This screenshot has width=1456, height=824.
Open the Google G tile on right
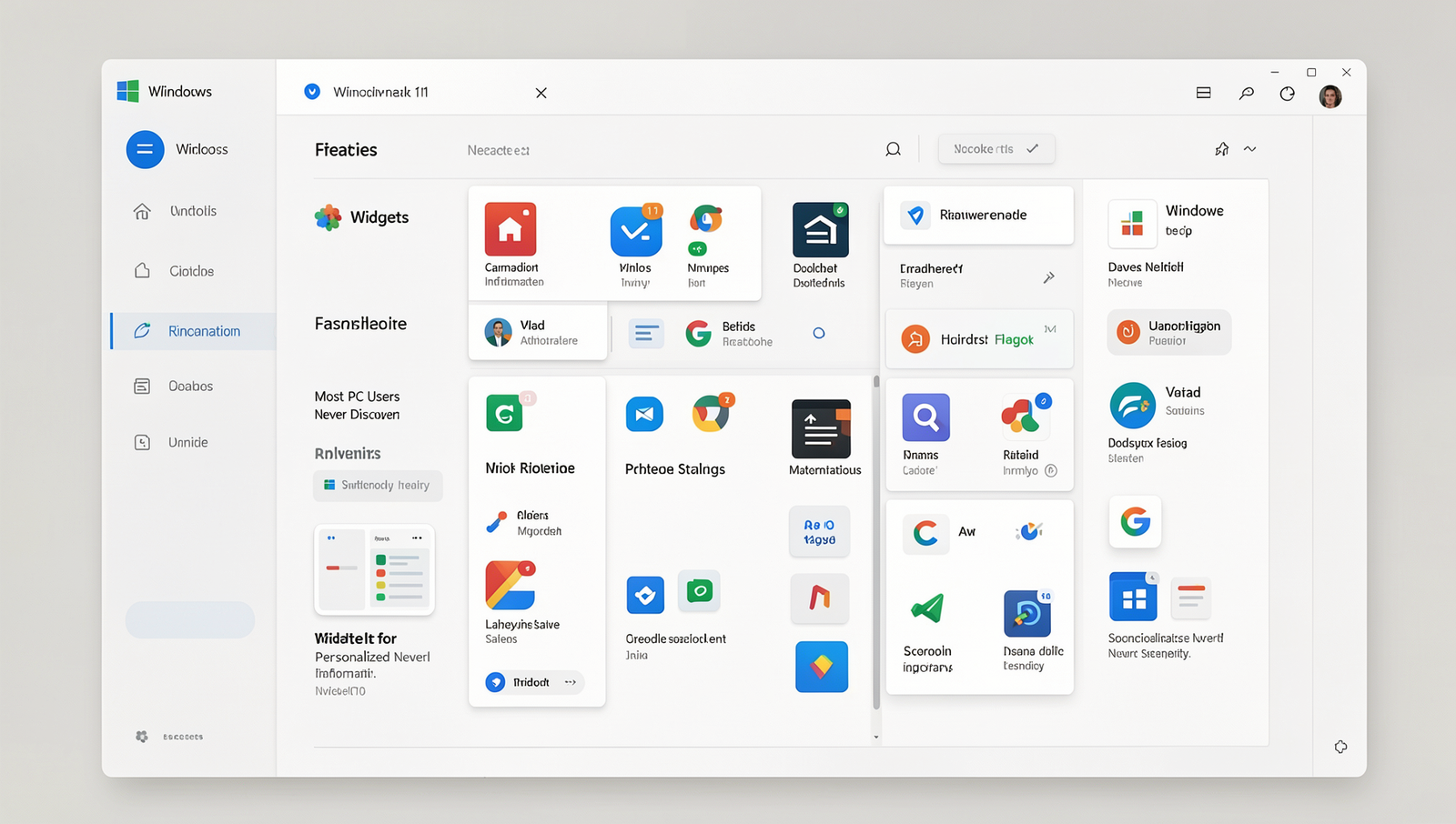click(x=1135, y=521)
